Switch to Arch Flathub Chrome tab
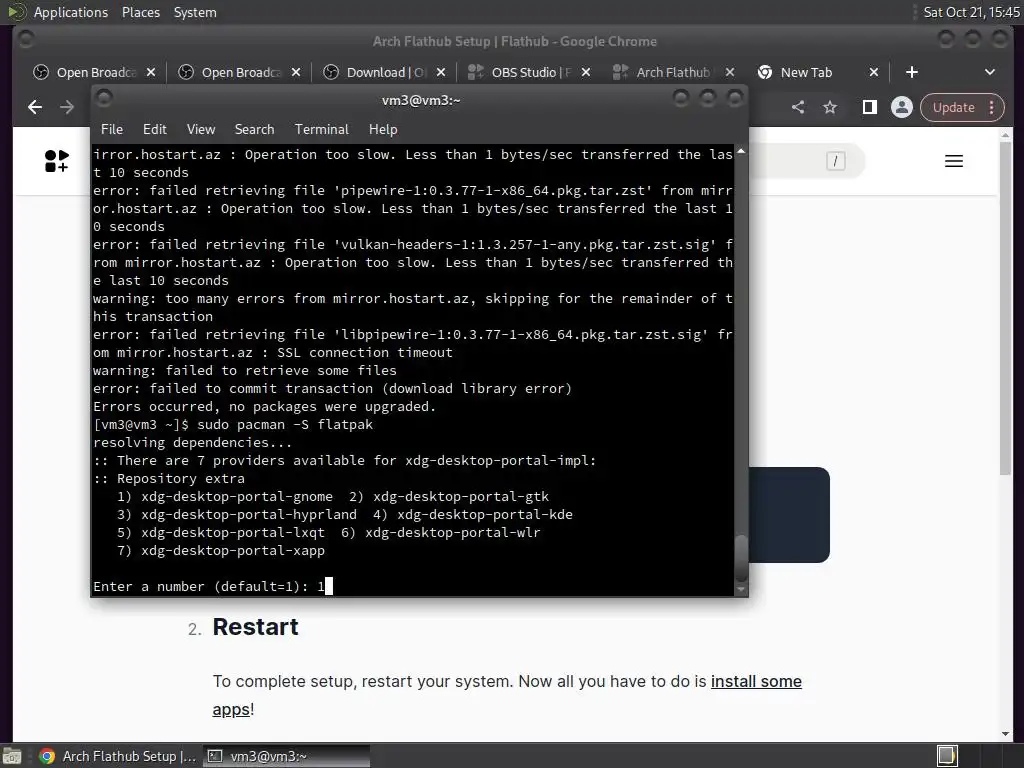This screenshot has height=768, width=1024. pos(673,72)
